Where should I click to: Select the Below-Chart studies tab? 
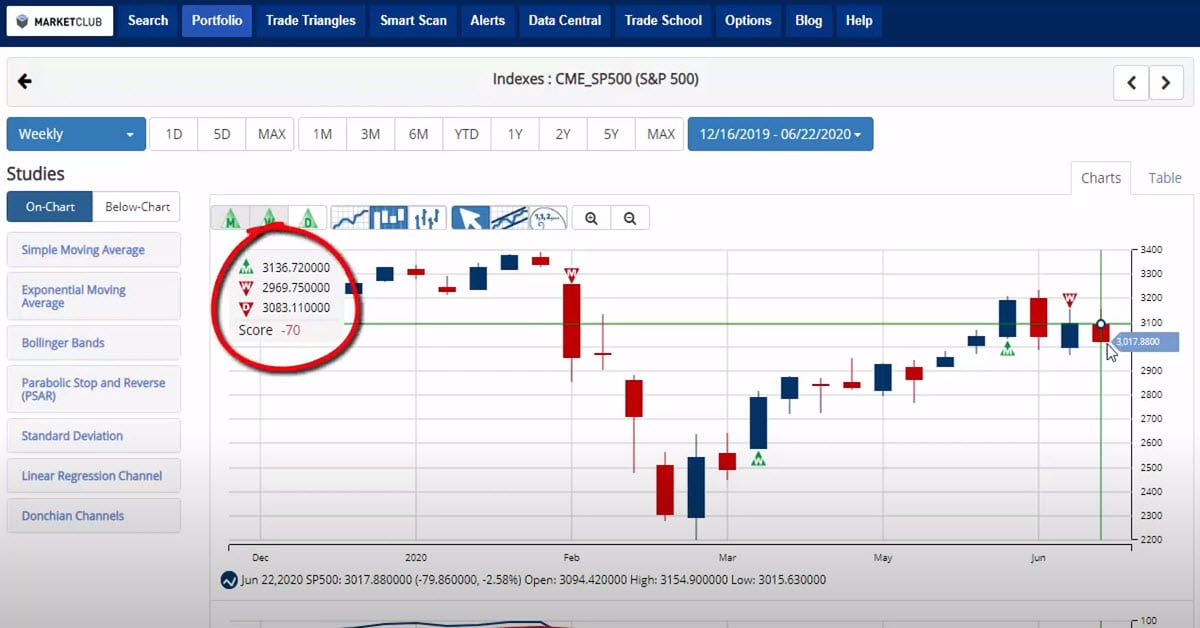(x=137, y=207)
